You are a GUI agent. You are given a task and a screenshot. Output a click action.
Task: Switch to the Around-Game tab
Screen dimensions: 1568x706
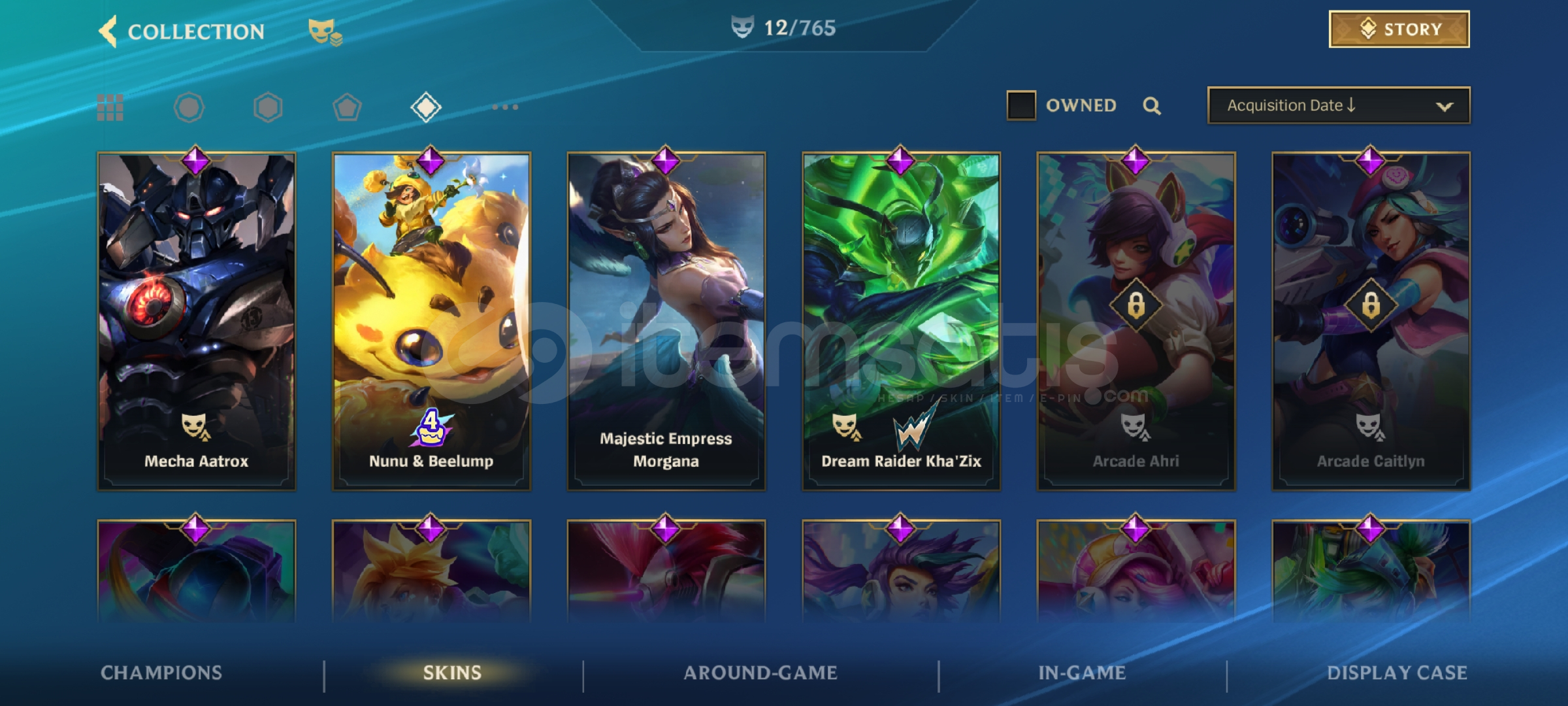click(760, 673)
